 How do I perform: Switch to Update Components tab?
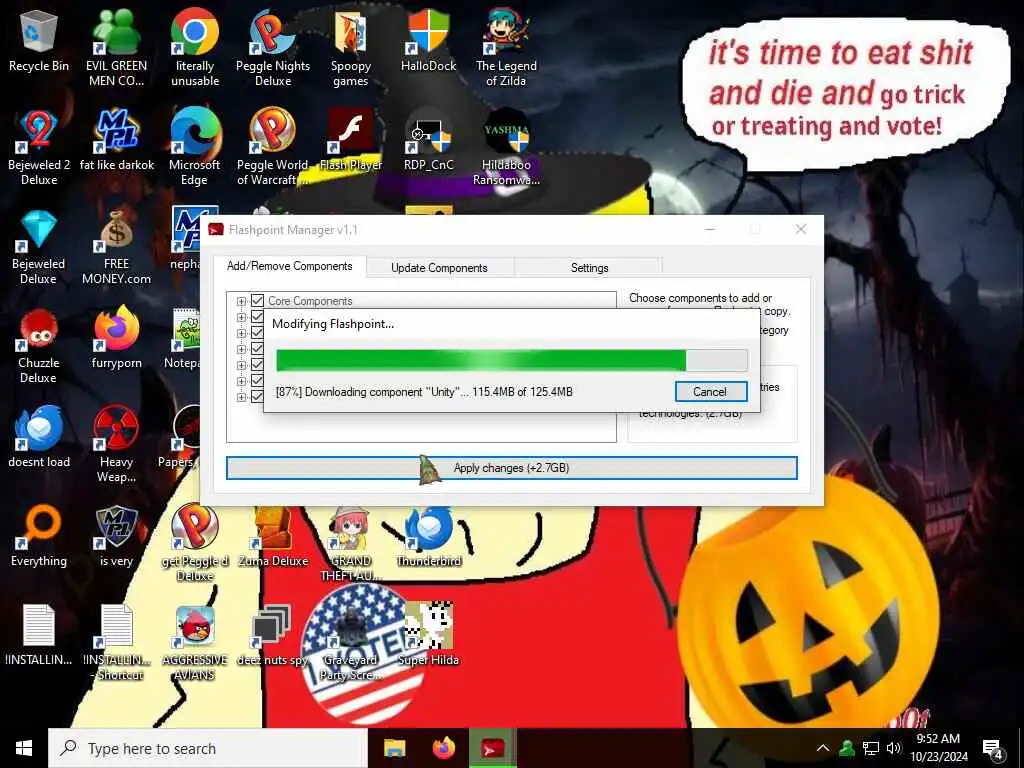439,268
